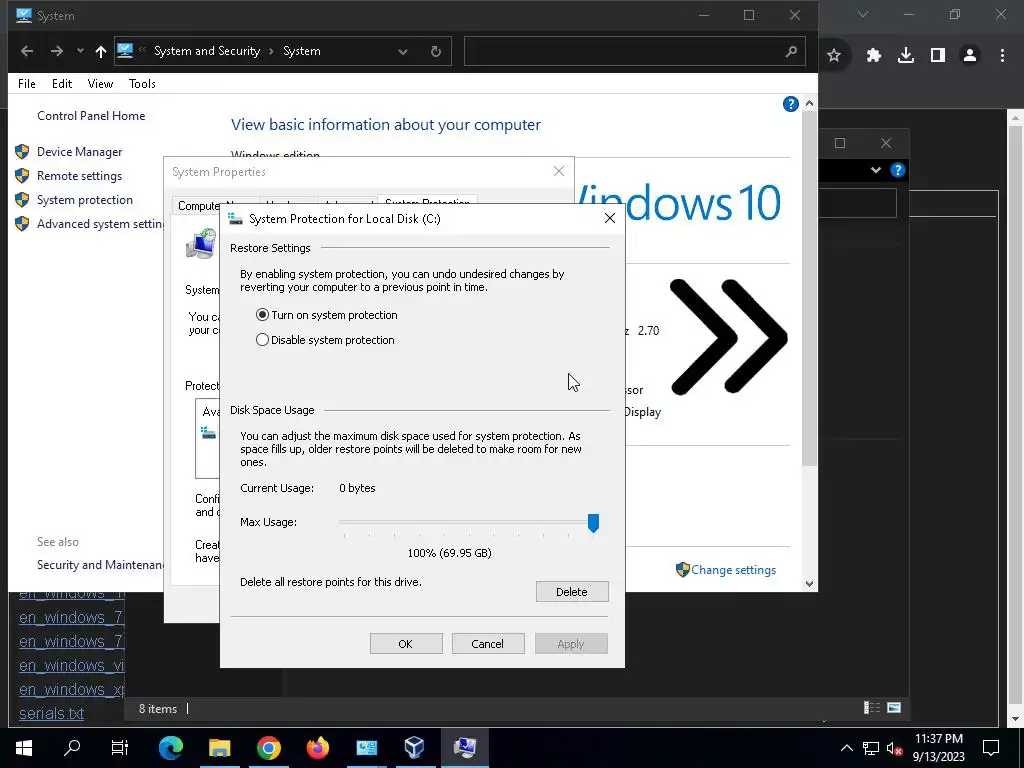
Task: Open the View menu
Action: (x=100, y=84)
